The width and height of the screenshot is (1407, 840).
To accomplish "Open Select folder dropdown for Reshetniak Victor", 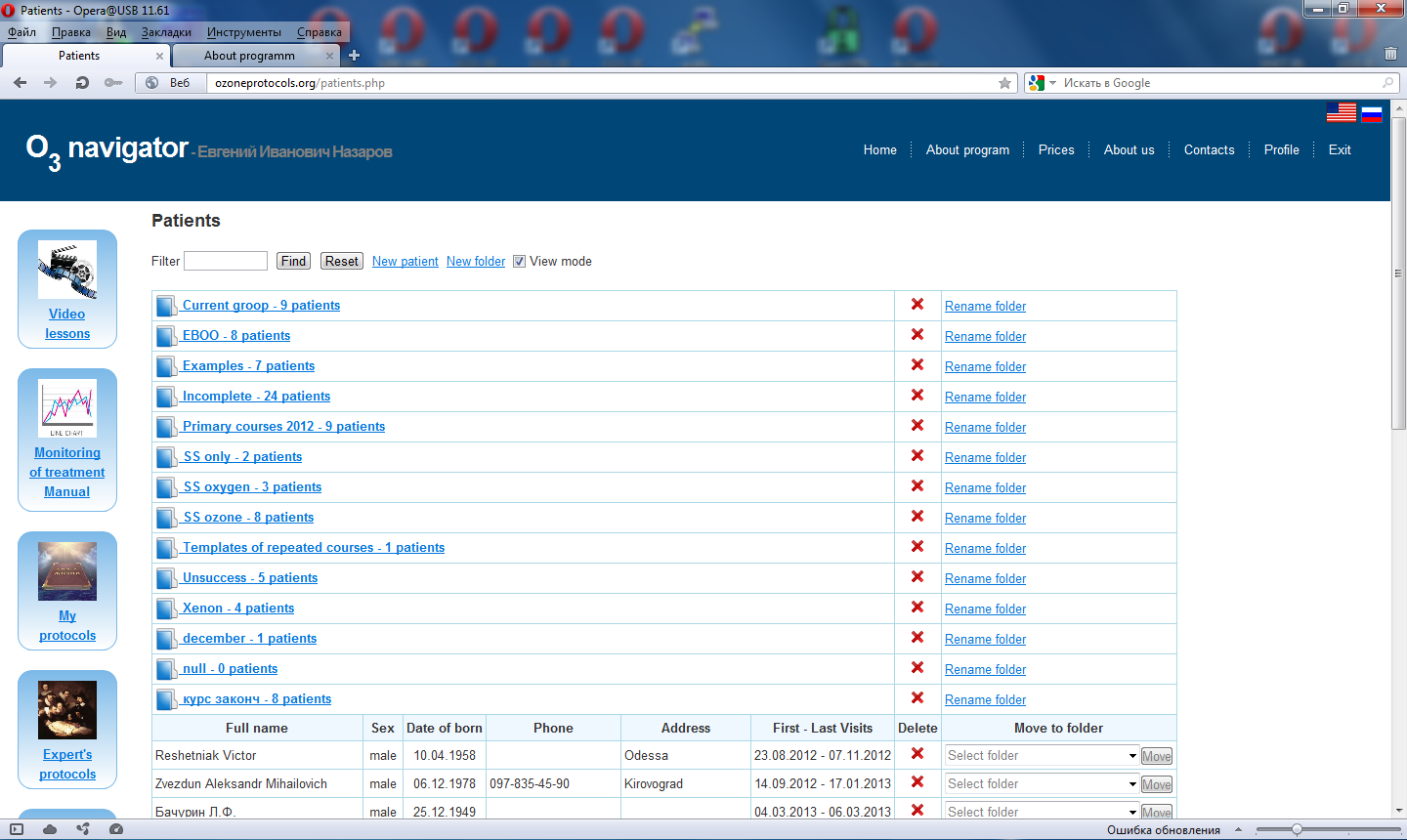I will pos(1041,755).
